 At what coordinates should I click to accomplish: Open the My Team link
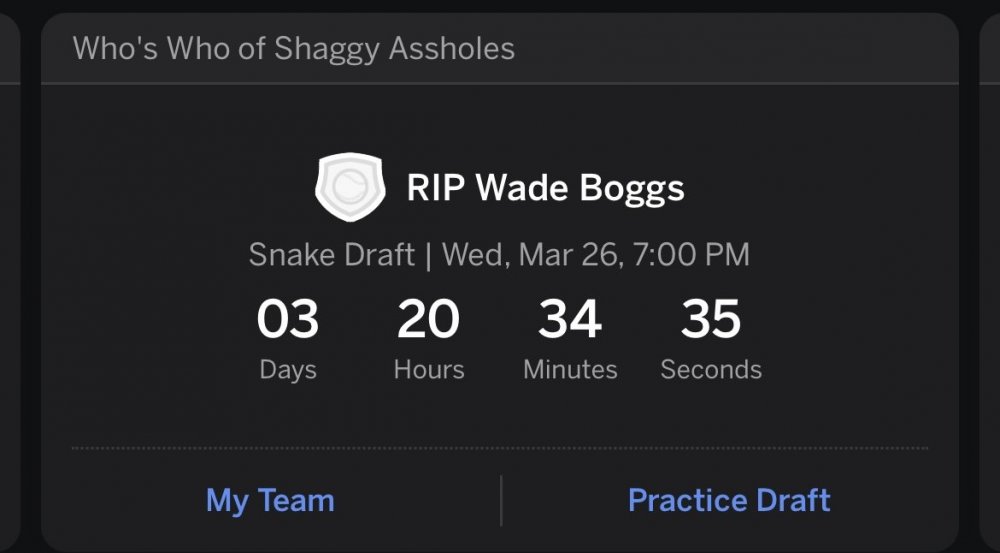tap(270, 500)
